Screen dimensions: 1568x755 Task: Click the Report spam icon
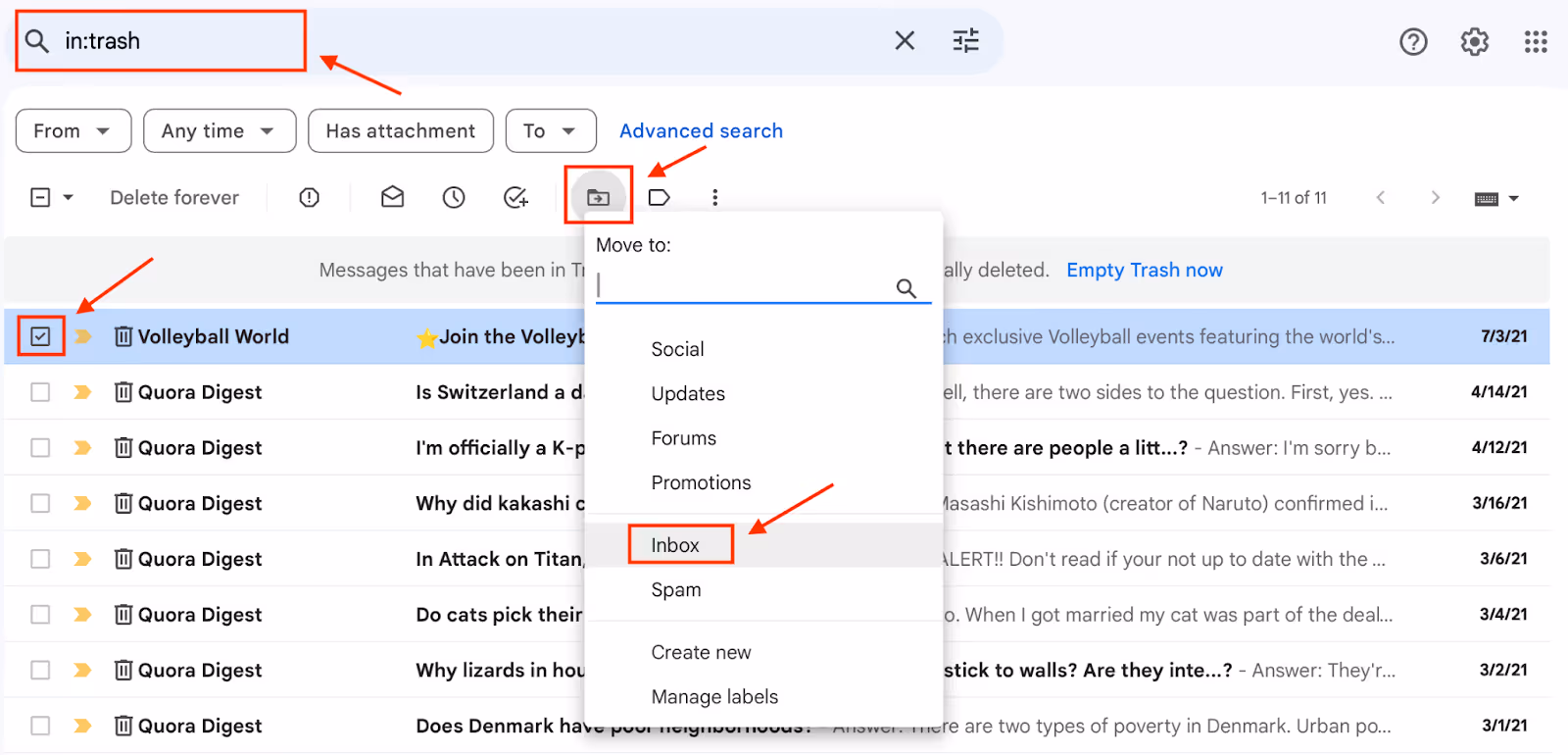[310, 198]
